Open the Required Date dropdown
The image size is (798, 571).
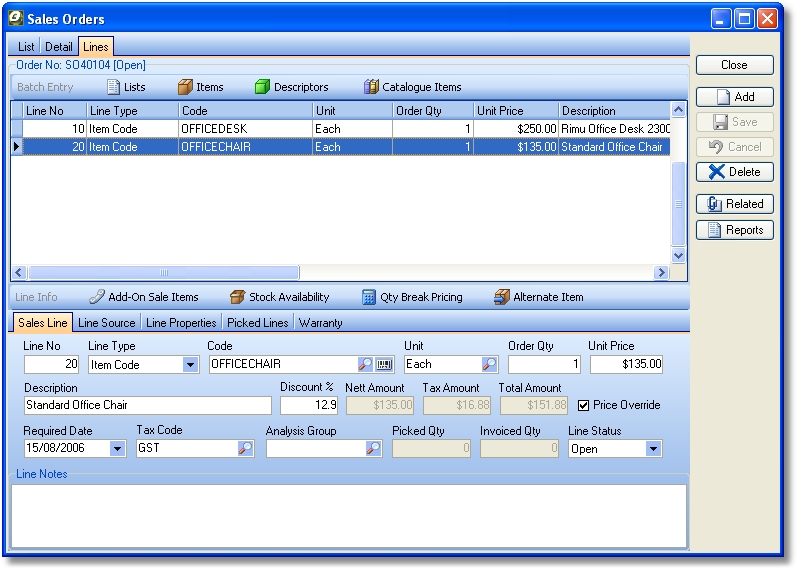(x=118, y=449)
